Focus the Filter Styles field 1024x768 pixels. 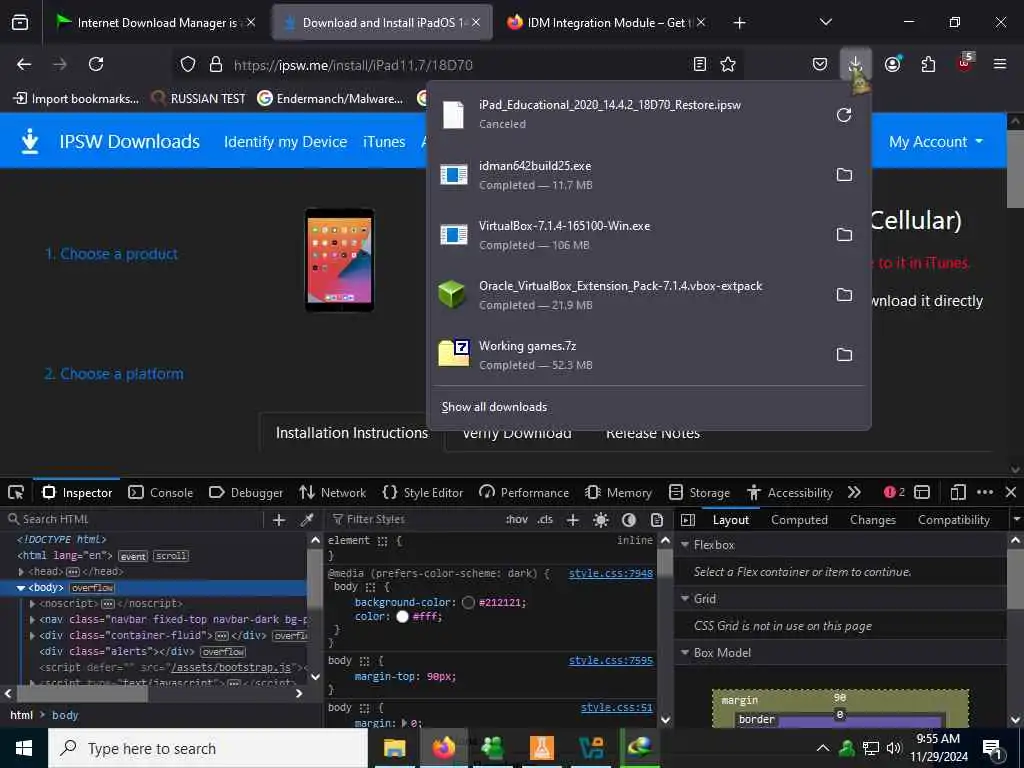coord(415,520)
